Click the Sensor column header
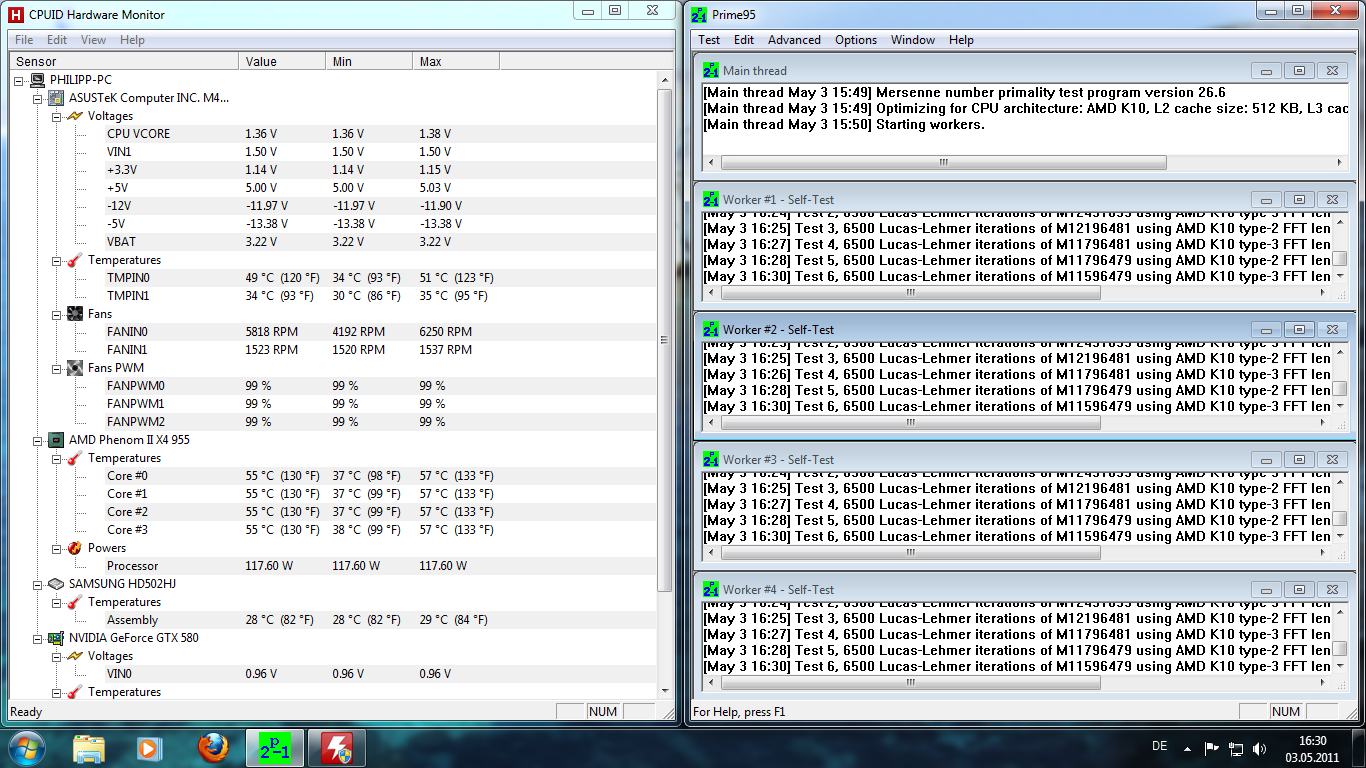 tap(123, 62)
